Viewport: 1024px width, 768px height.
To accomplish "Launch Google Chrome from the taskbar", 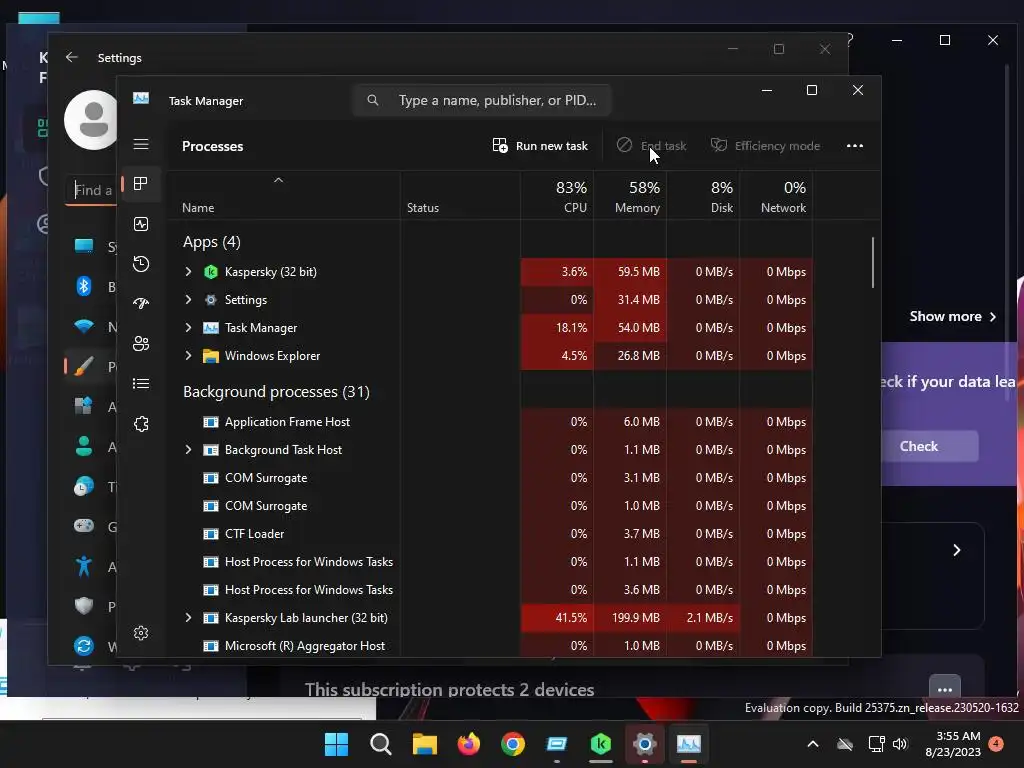I will click(513, 744).
